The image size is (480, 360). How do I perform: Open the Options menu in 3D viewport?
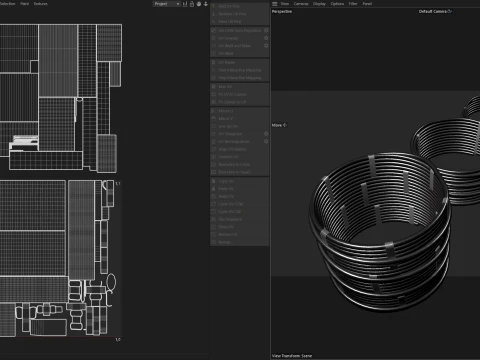pos(337,4)
